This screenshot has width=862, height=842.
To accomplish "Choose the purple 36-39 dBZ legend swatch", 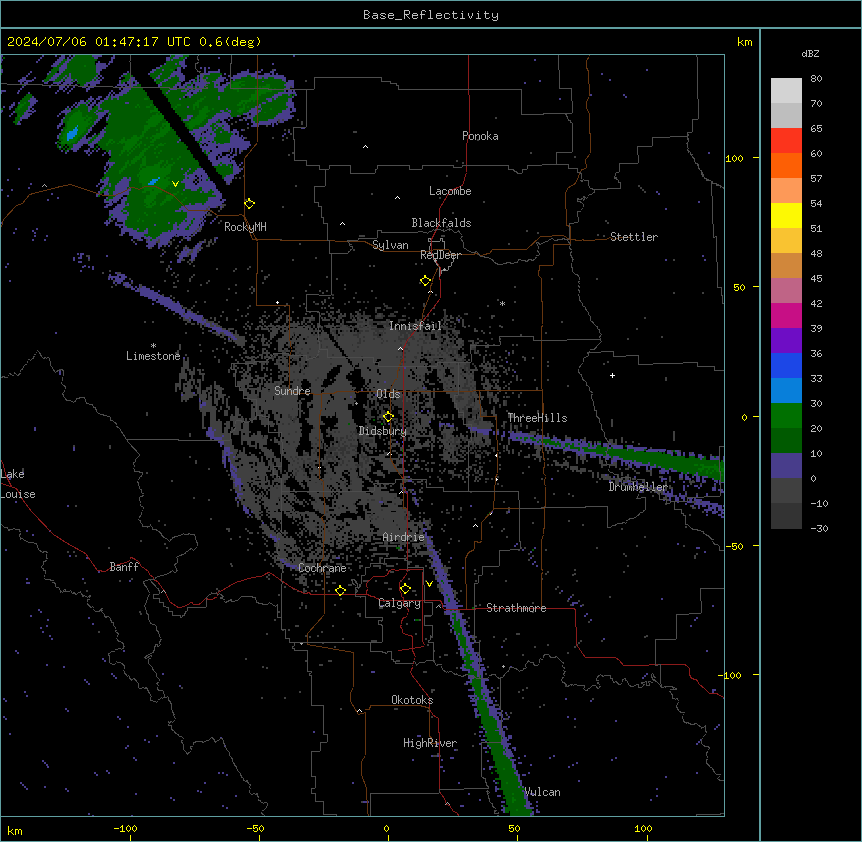I will (786, 340).
